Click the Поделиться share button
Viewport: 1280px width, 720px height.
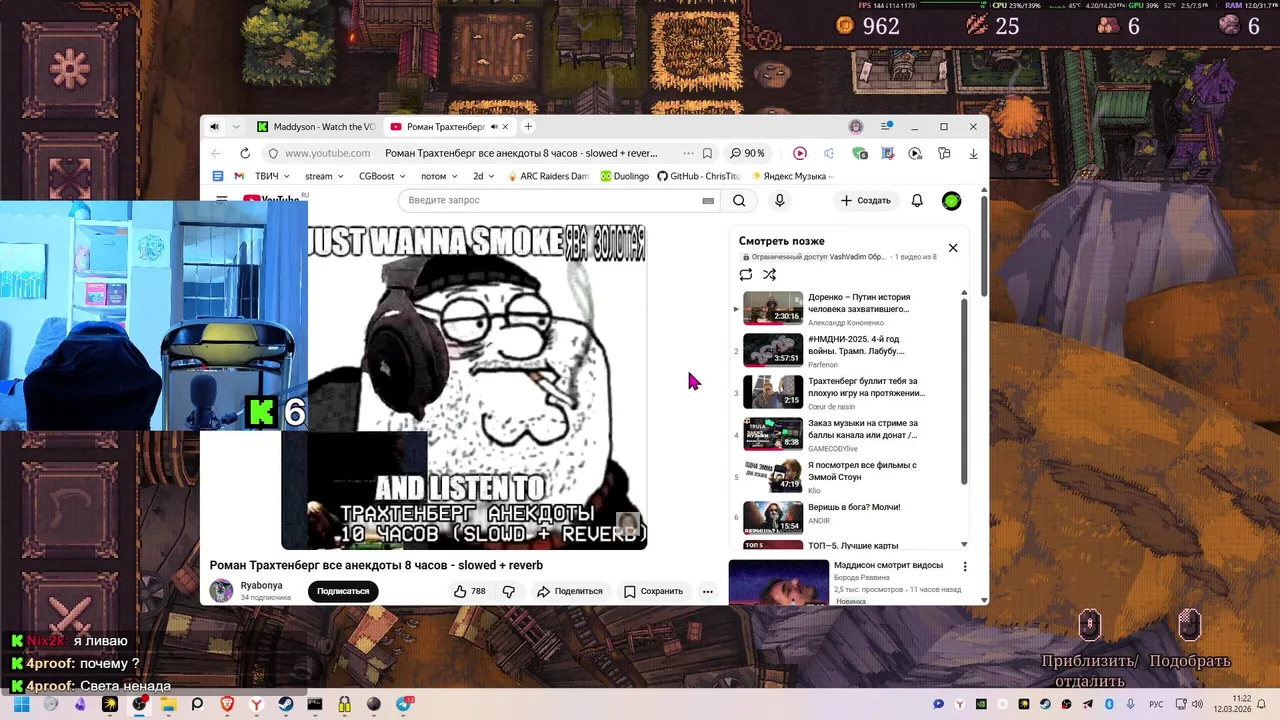click(569, 591)
